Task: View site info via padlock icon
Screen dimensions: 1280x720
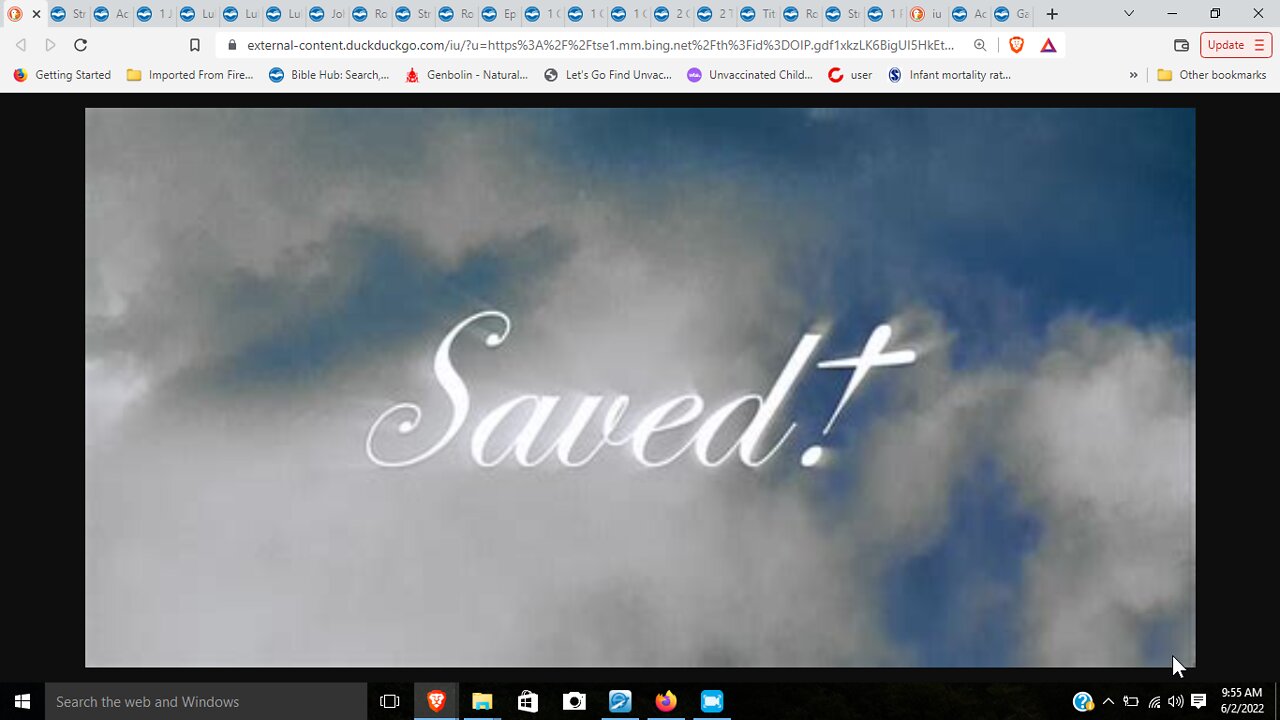Action: 232,45
